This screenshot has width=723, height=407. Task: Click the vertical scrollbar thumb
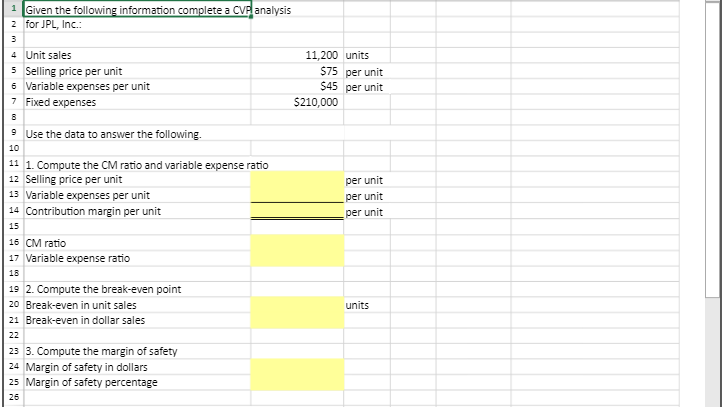click(x=713, y=150)
